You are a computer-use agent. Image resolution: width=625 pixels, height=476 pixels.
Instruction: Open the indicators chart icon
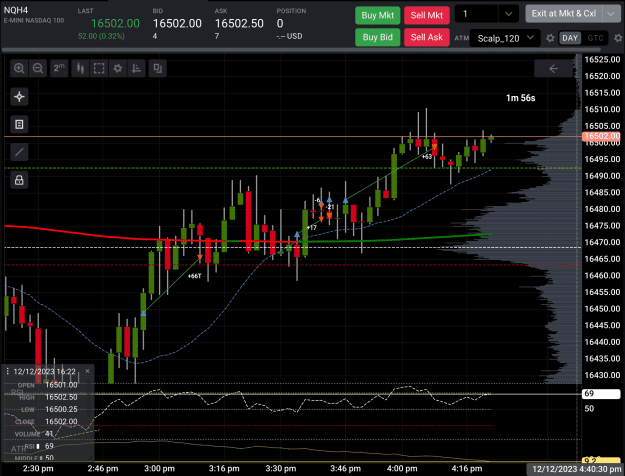click(x=136, y=69)
